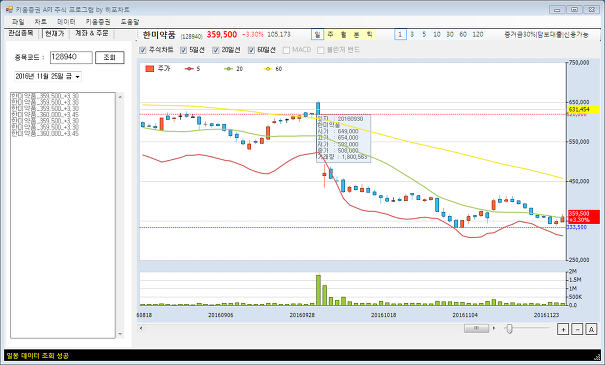Click the 조회 search button
Viewport: 605px width, 365px height.
point(110,57)
